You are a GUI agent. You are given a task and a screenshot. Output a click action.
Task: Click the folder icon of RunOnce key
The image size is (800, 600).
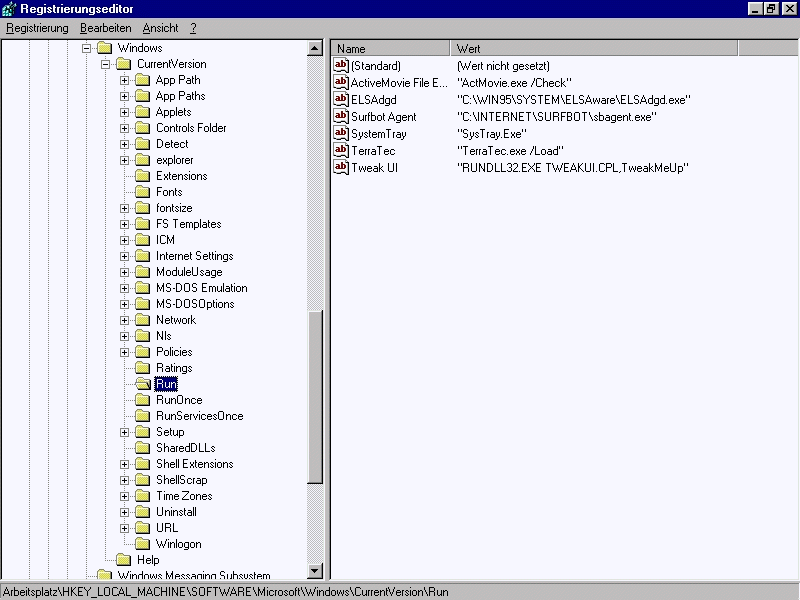coord(143,400)
